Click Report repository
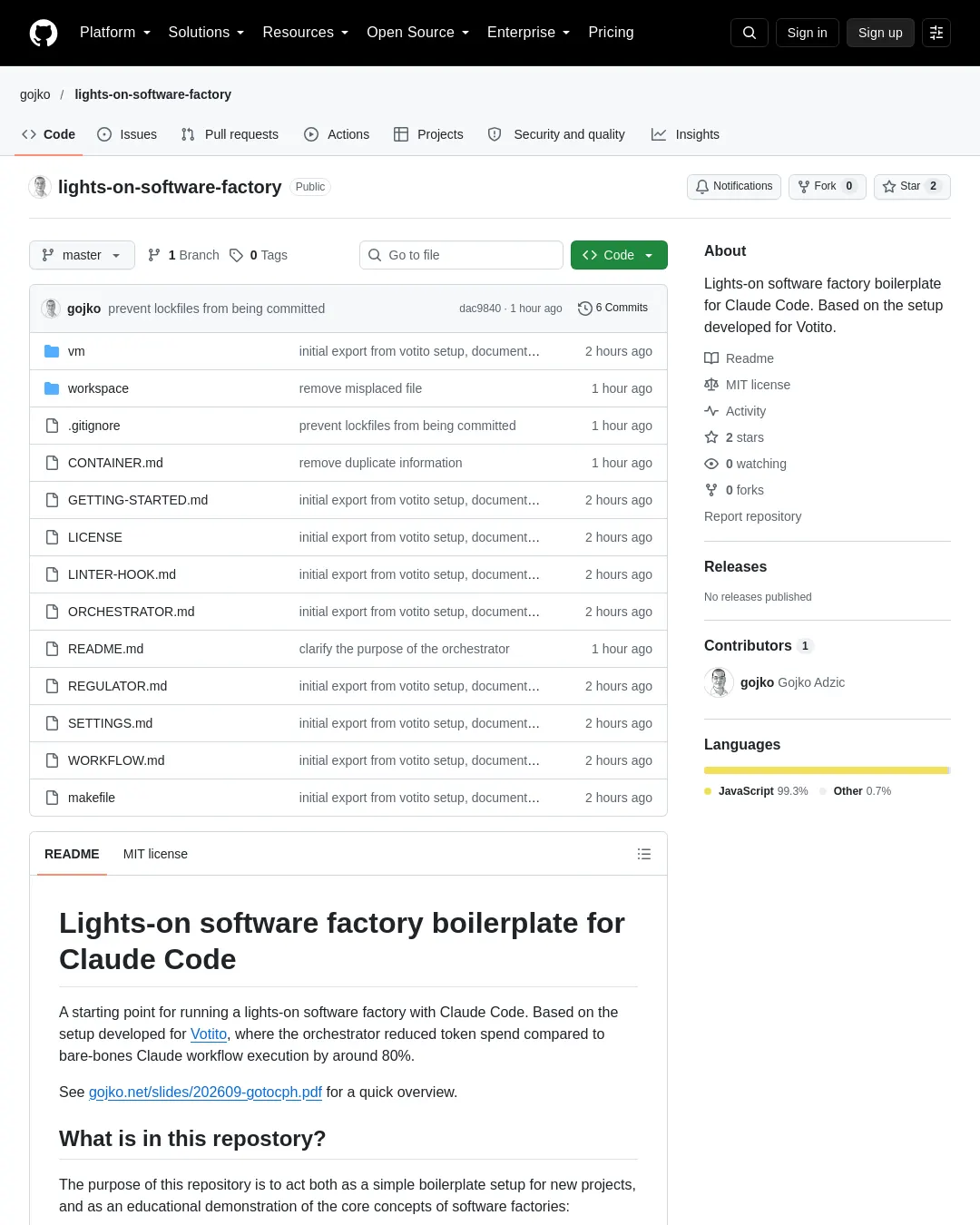Screen dimensions: 980x1225 752,516
